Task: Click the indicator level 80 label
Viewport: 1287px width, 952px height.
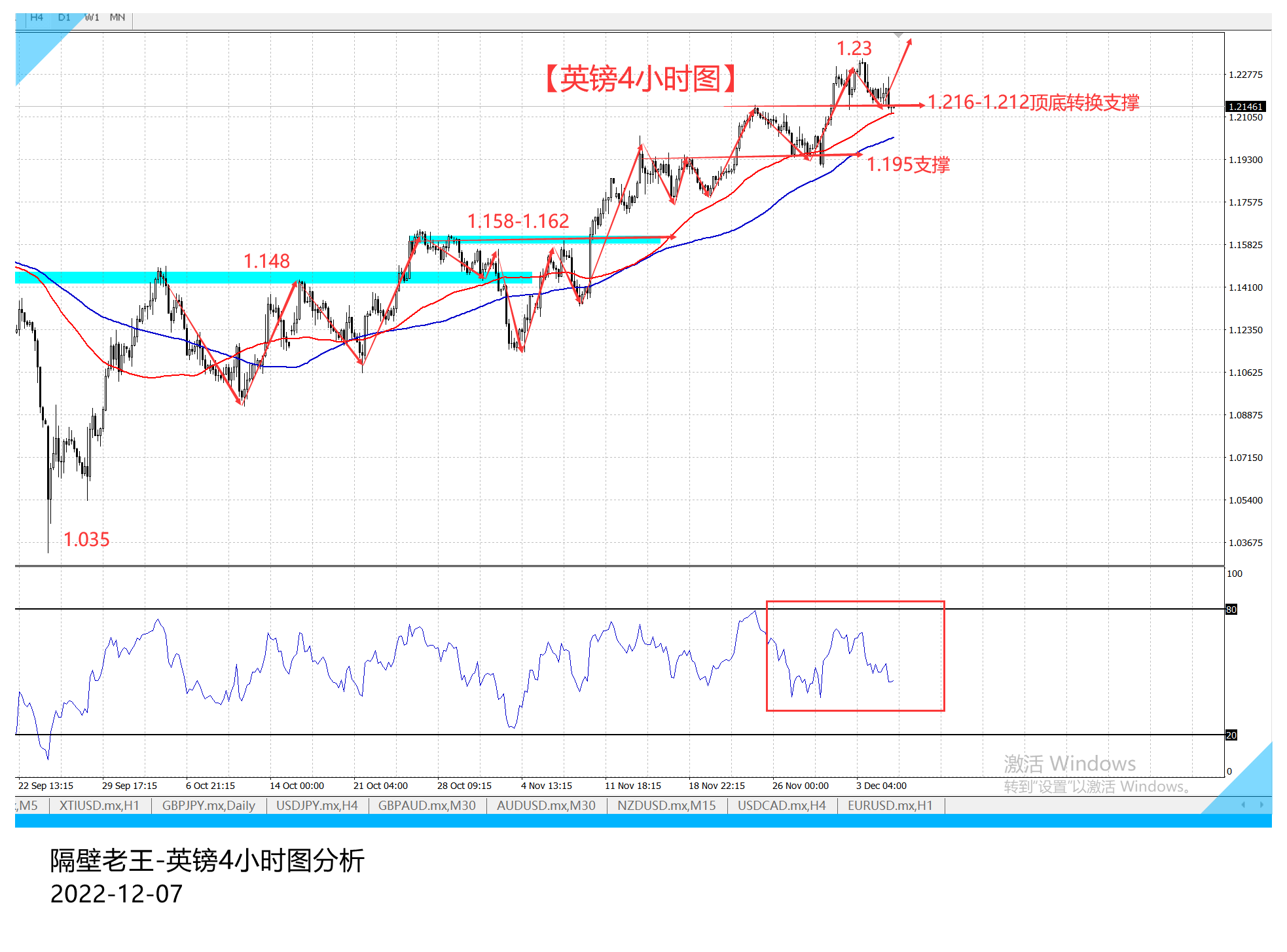Action: pyautogui.click(x=1231, y=610)
